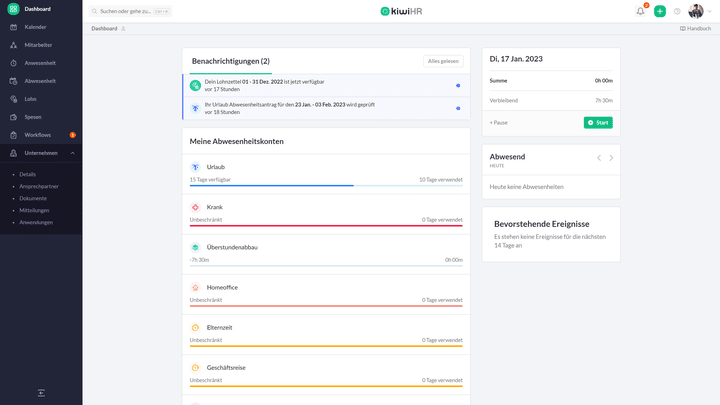720x405 pixels.
Task: Open Mitarbeiter in the sidebar
Action: pyautogui.click(x=37, y=45)
